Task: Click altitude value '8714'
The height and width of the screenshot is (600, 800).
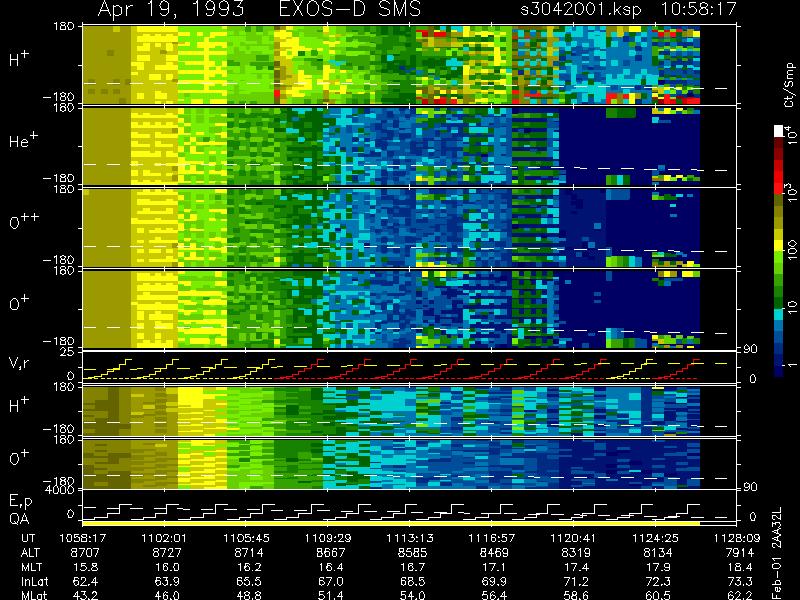Action: 248,553
